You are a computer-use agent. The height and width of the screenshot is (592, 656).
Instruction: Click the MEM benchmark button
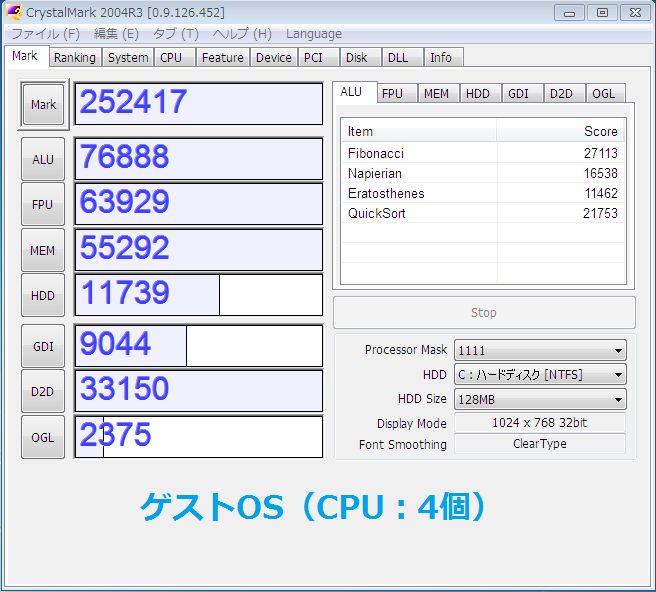click(x=43, y=250)
